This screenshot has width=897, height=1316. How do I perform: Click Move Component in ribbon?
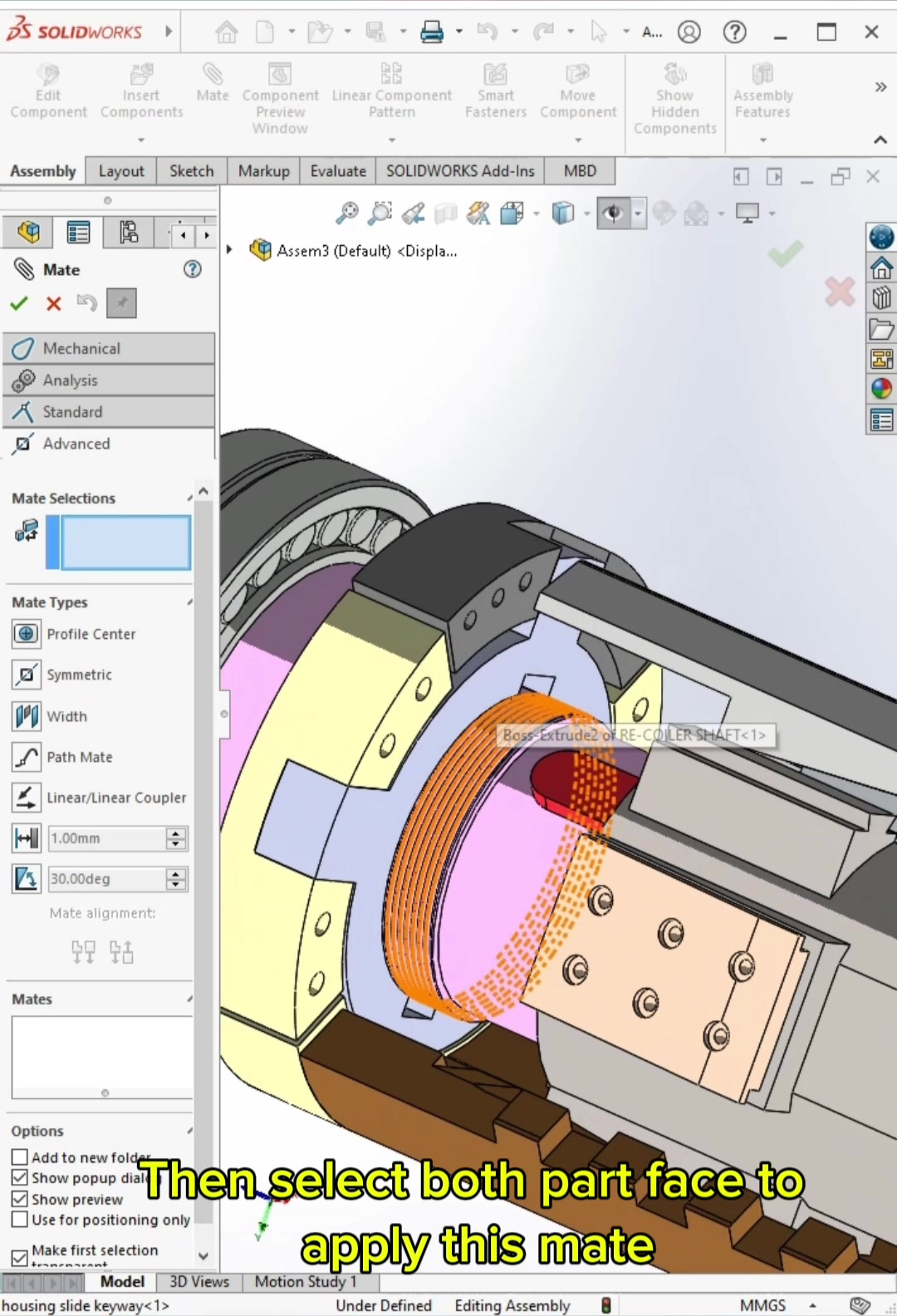click(578, 91)
